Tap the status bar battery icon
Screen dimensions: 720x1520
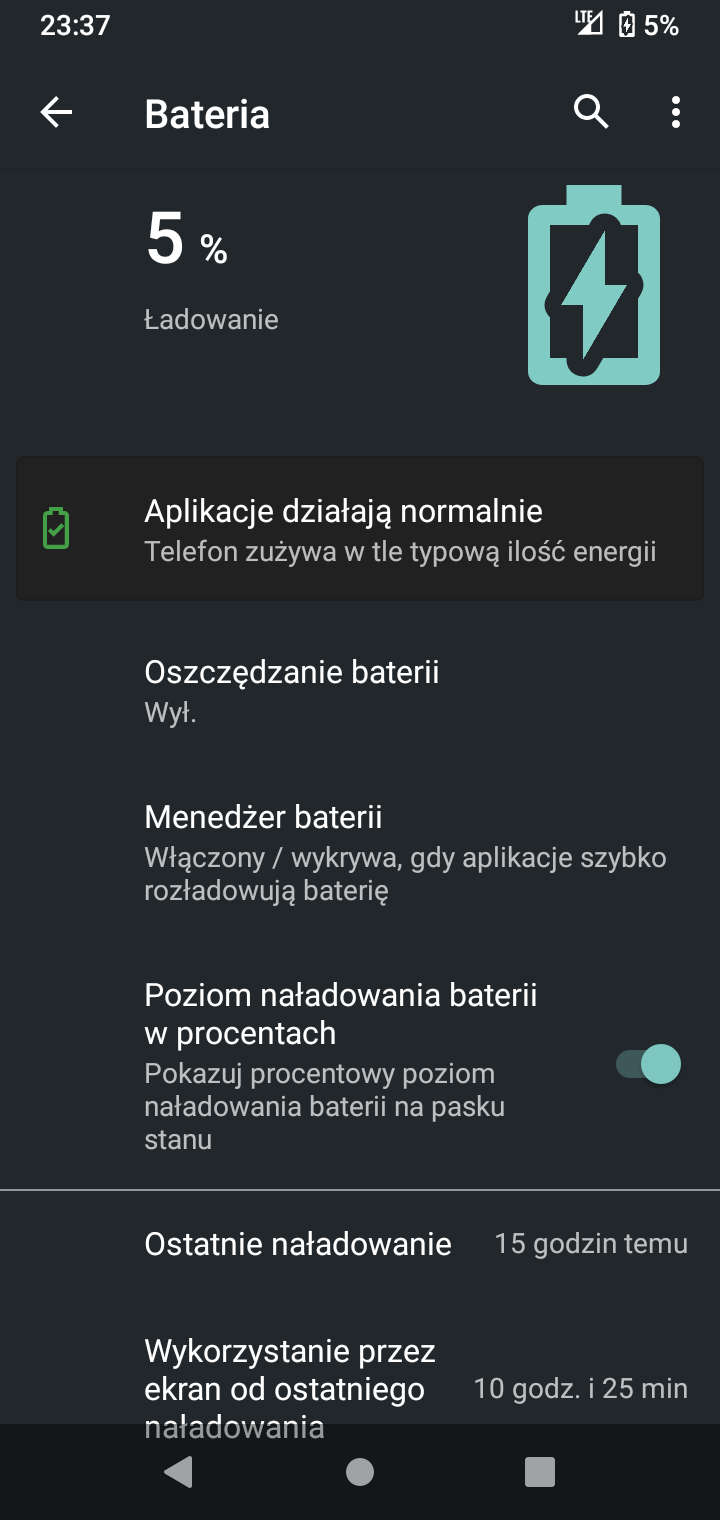click(627, 24)
